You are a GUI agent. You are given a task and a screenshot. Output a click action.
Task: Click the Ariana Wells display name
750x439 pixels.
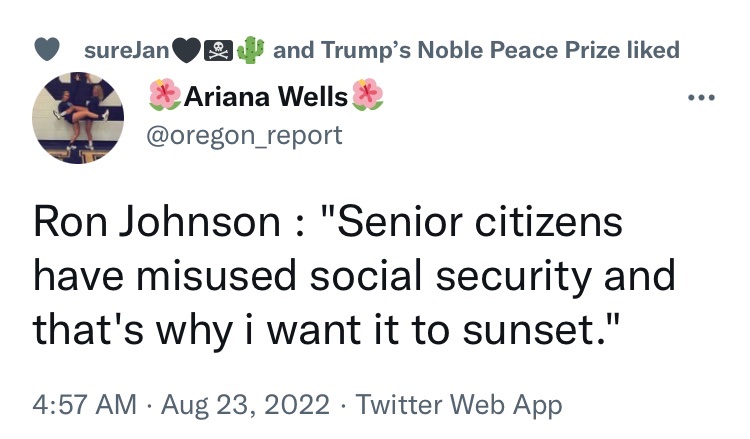coord(265,98)
